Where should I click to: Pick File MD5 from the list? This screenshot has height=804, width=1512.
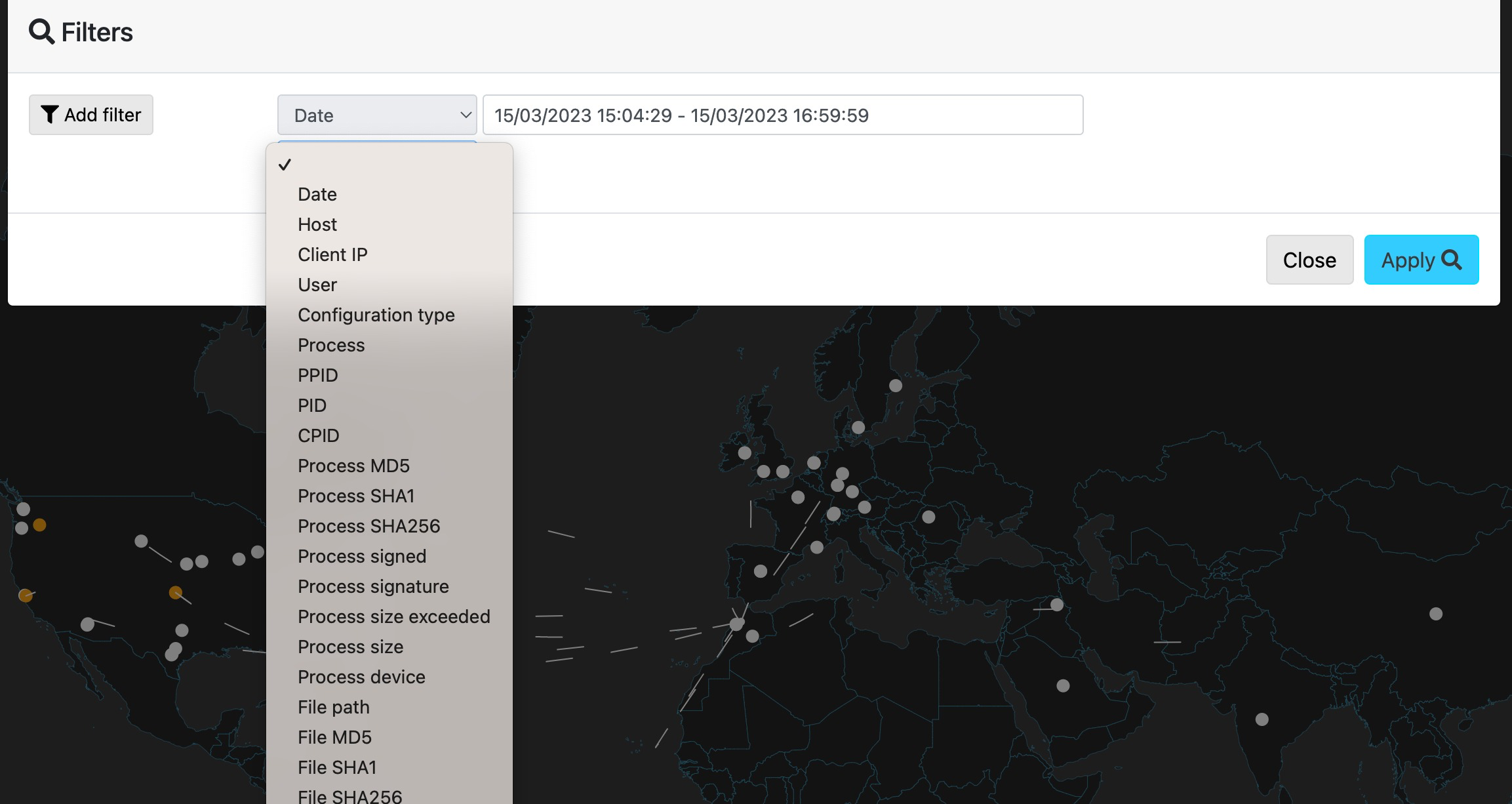pos(334,737)
